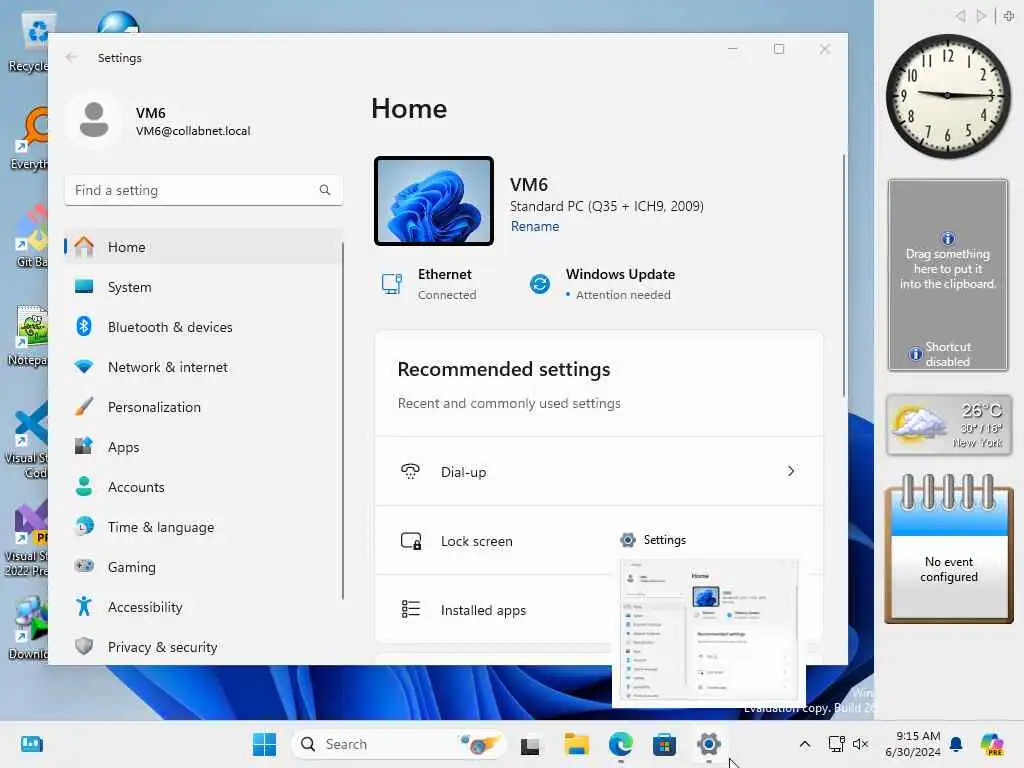Click the Dial-up phone icon

click(x=410, y=471)
